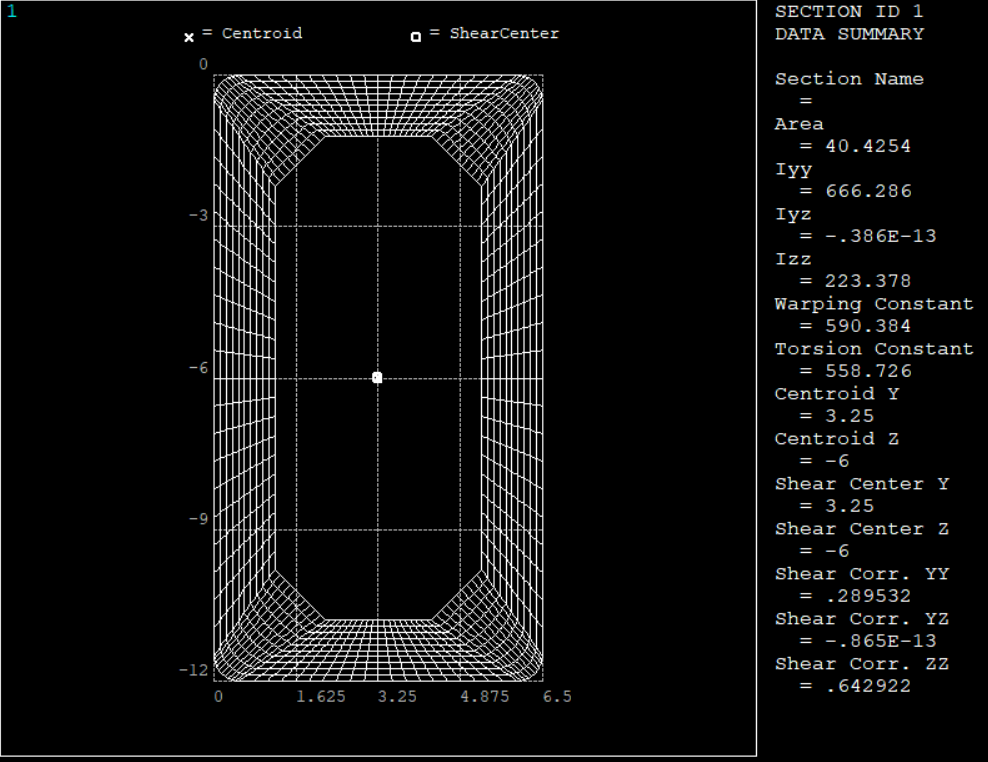Click the 'Centroid Y' label

click(x=837, y=394)
